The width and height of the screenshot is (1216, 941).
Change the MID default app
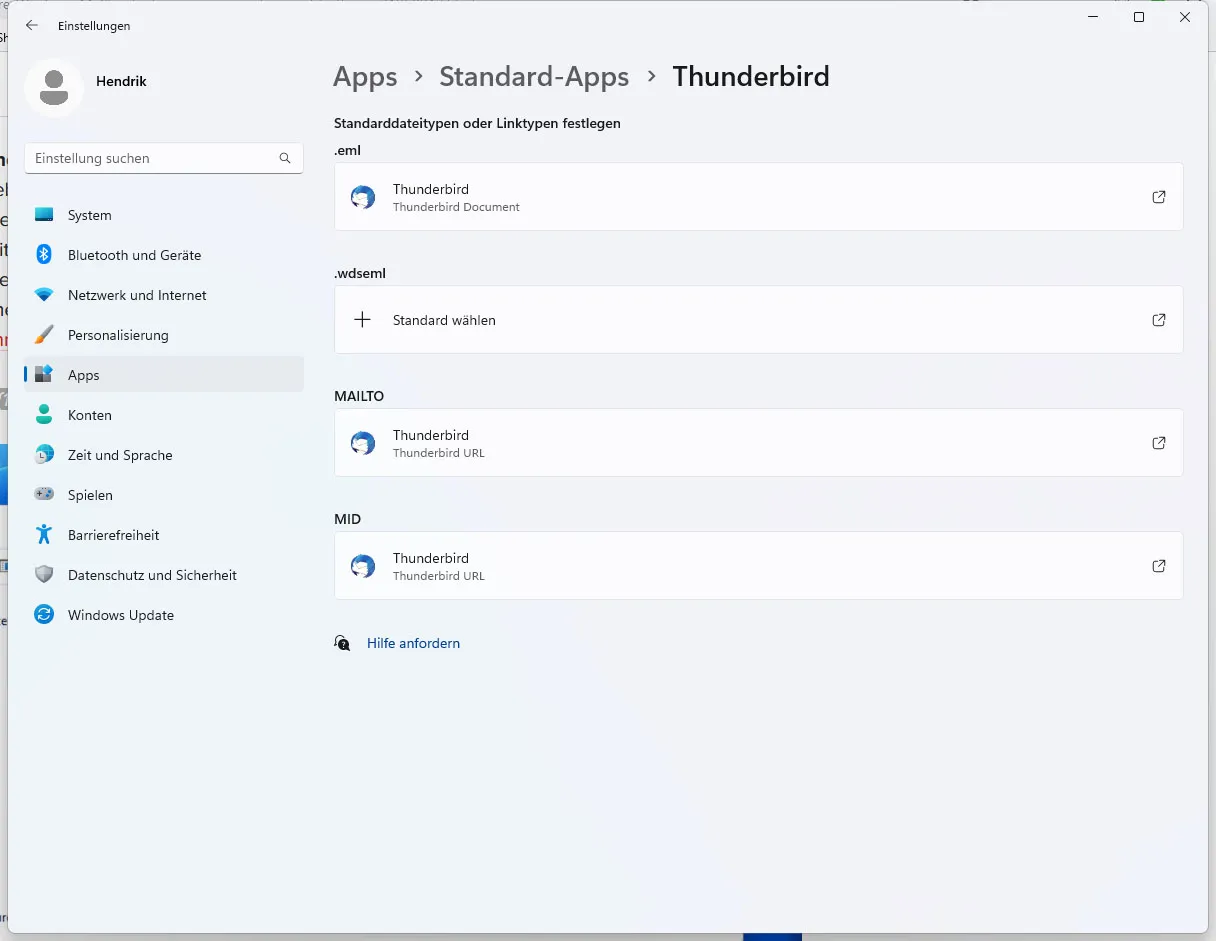tap(759, 566)
